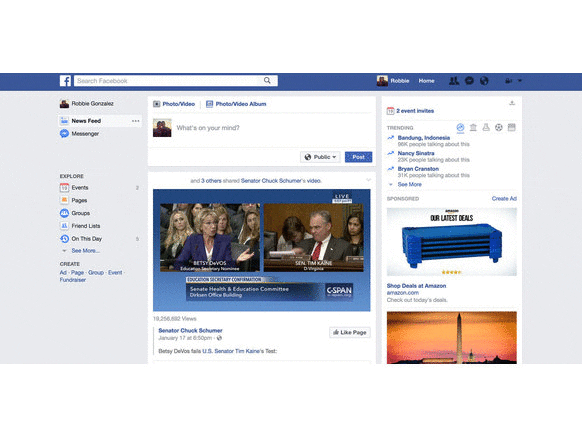Open the shared post options chevron
The height and width of the screenshot is (436, 582).
(x=369, y=180)
